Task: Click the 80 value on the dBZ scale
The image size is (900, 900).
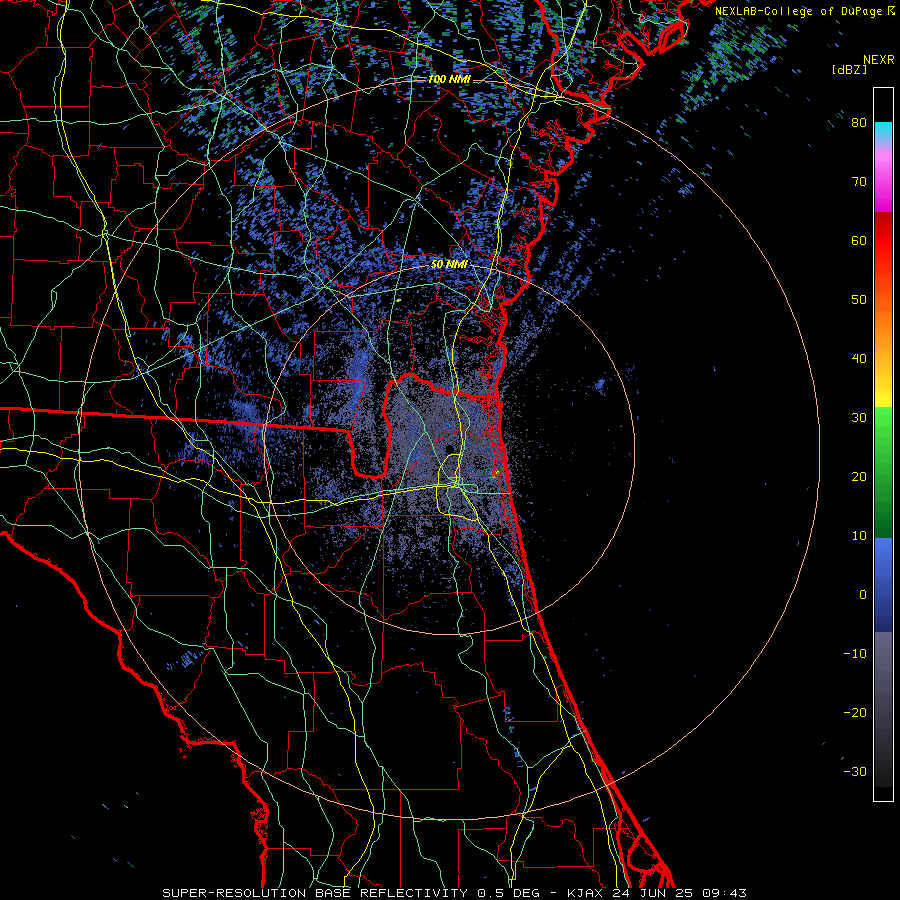Action: coord(859,123)
